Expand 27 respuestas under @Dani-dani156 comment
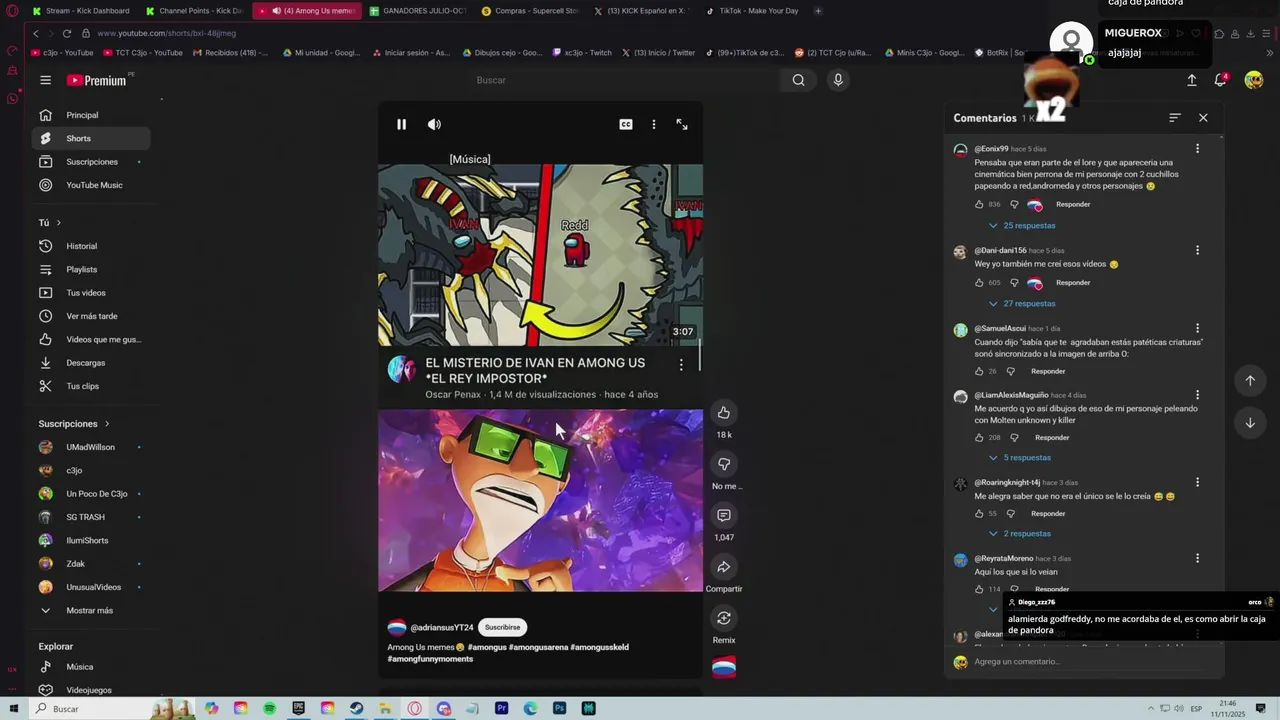1280x720 pixels. tap(1022, 303)
